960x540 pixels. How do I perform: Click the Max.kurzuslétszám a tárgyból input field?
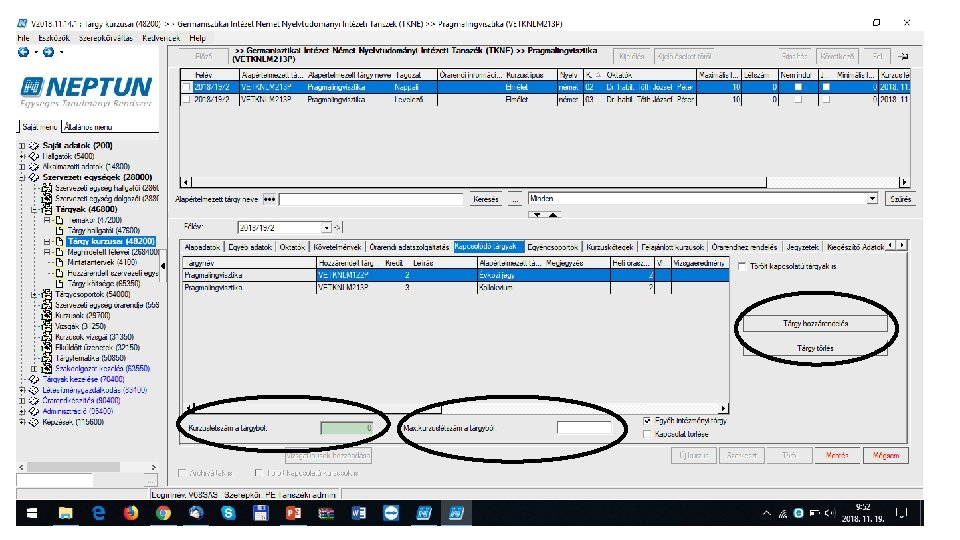point(584,428)
